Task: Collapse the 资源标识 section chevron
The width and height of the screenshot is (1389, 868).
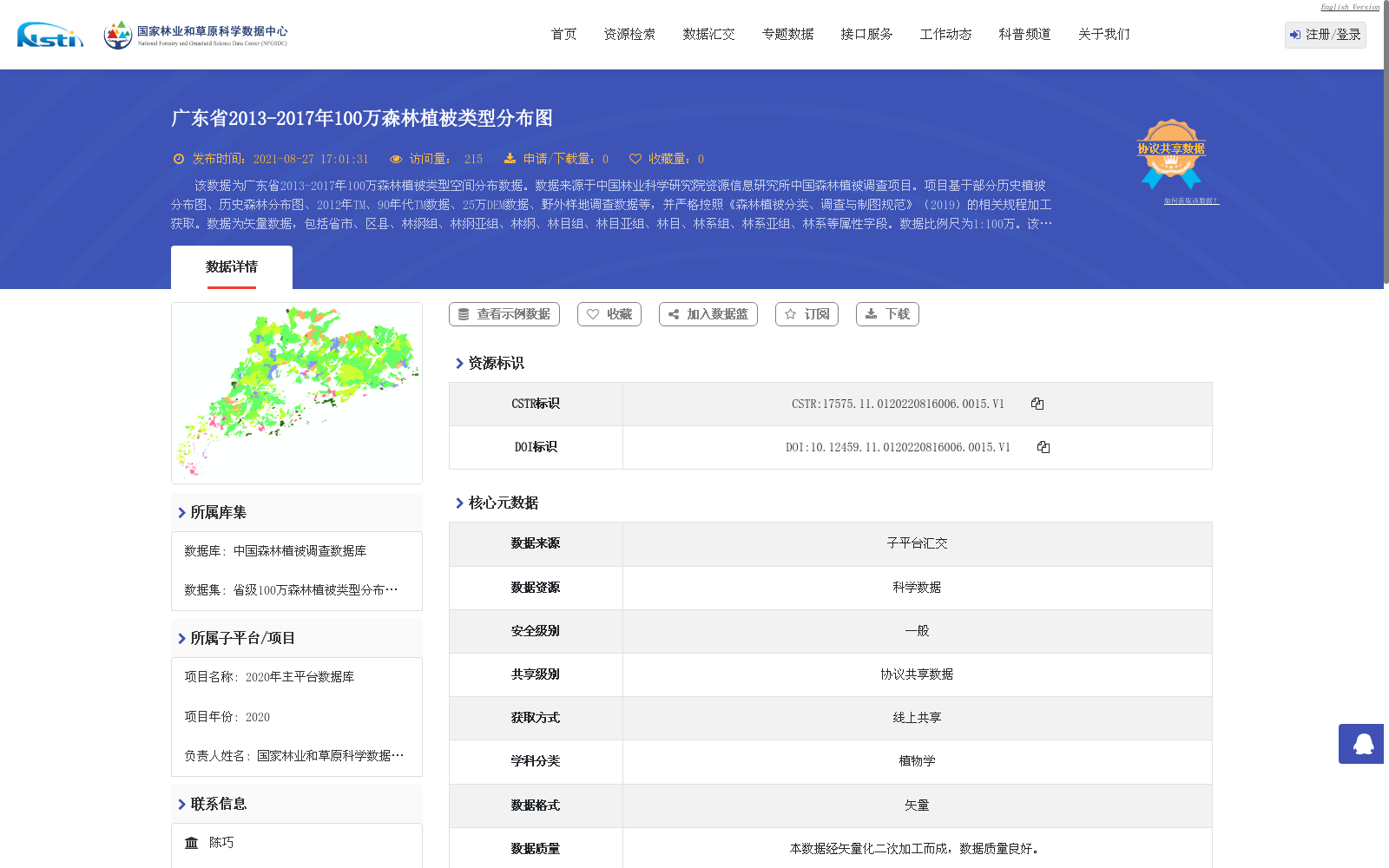Action: (459, 364)
